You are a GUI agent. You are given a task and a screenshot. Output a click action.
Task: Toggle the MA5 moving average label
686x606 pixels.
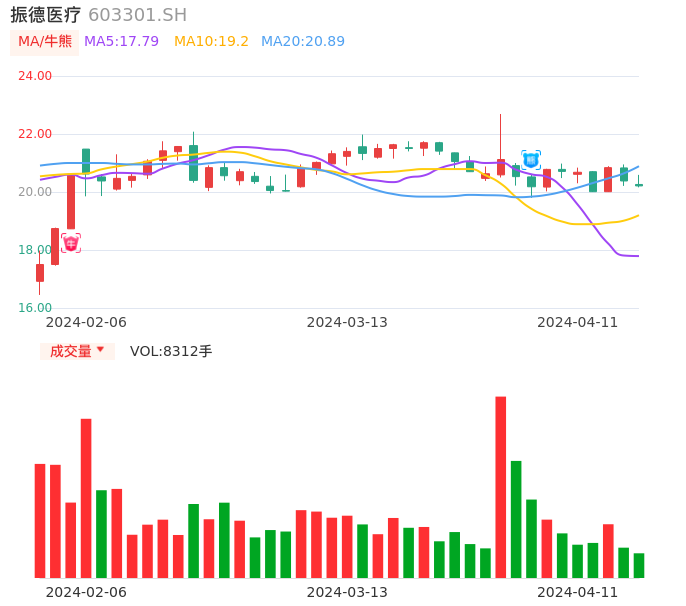[x=121, y=42]
